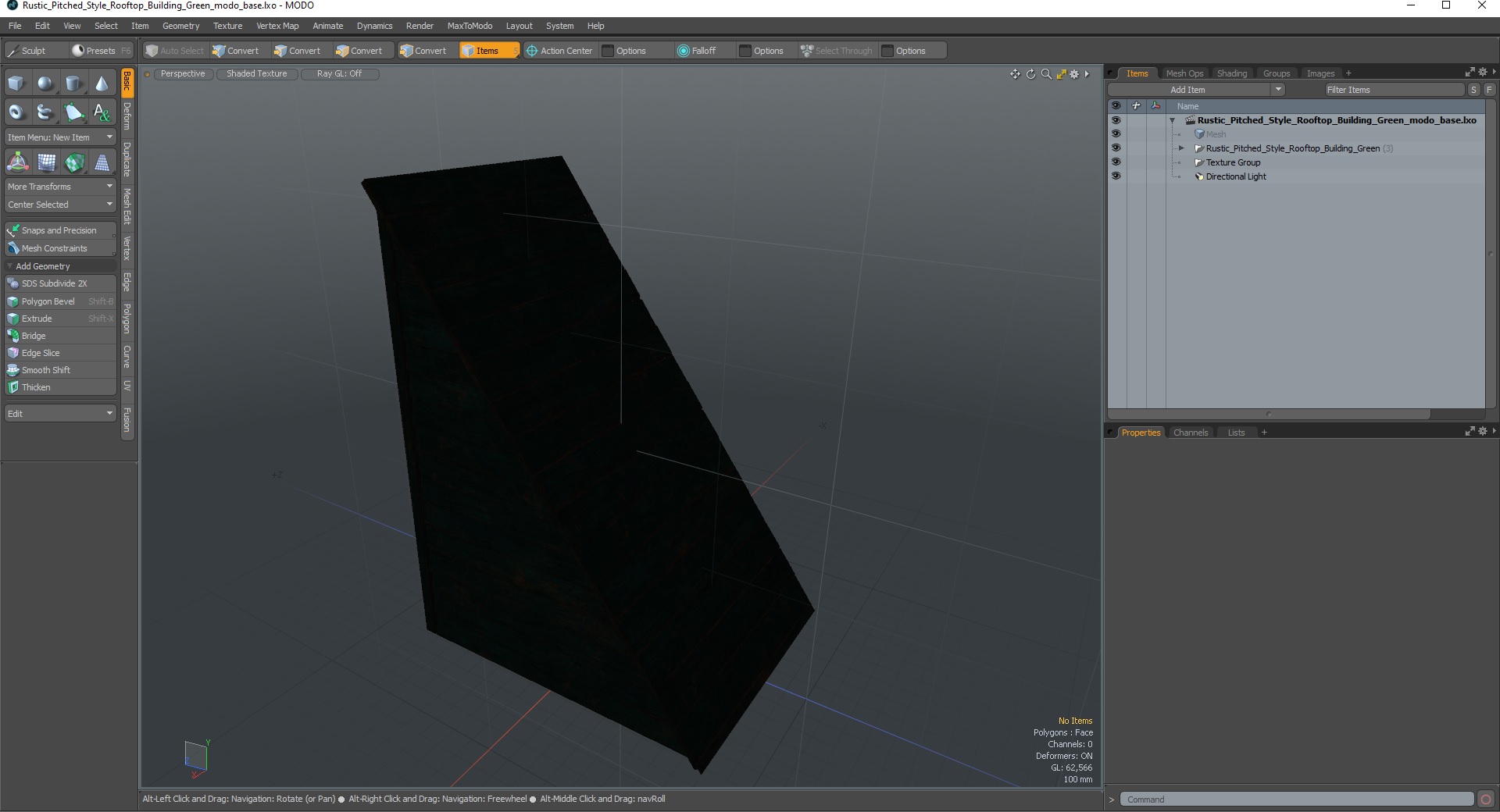Select the Torus primitive tool
The image size is (1500, 812).
click(x=16, y=112)
